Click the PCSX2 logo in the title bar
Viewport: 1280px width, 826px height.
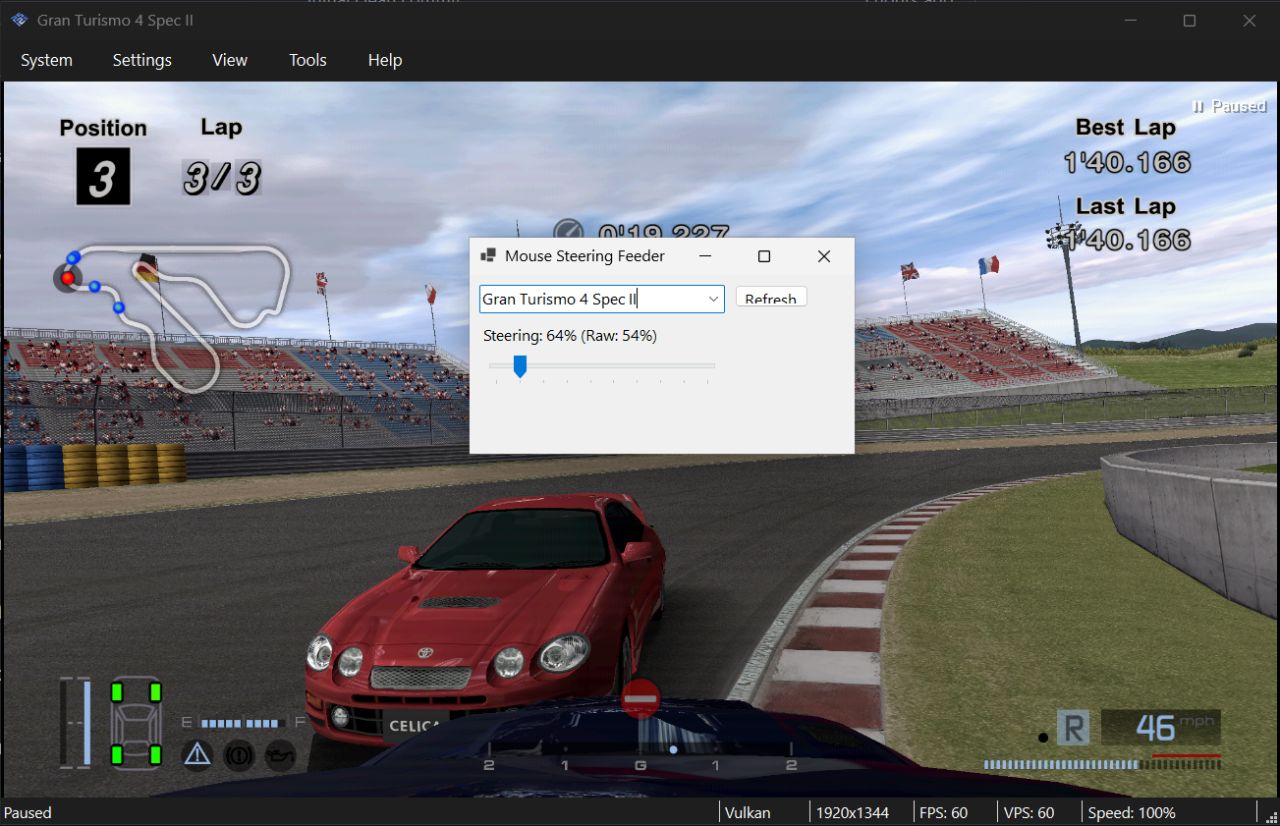[x=18, y=19]
